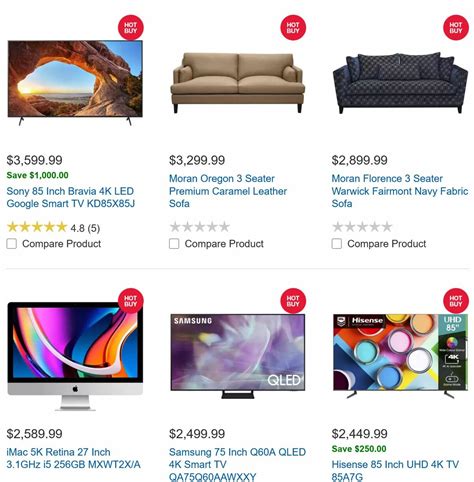Open Hisense 85 Inch UHD 4K TV link

pyautogui.click(x=395, y=470)
